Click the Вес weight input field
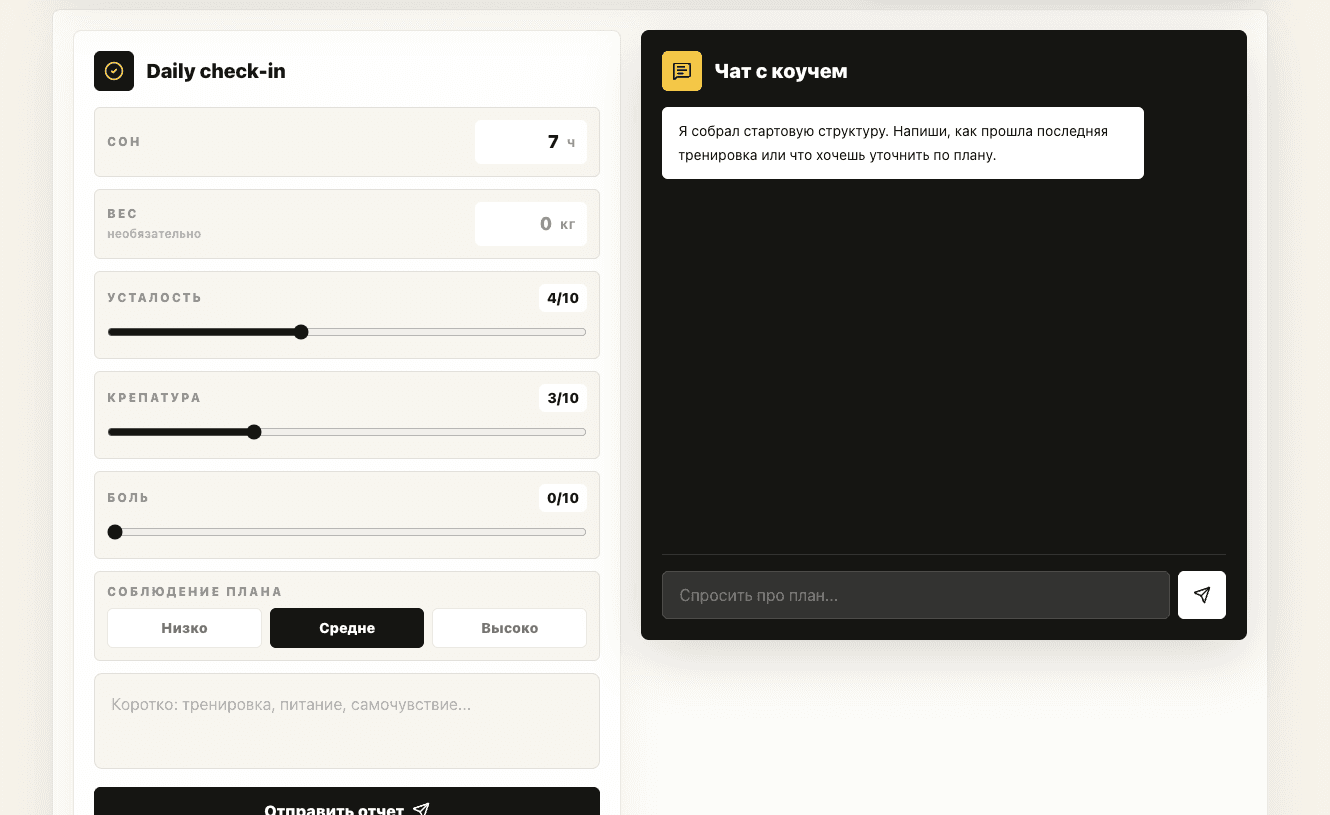This screenshot has height=815, width=1330. [x=531, y=224]
